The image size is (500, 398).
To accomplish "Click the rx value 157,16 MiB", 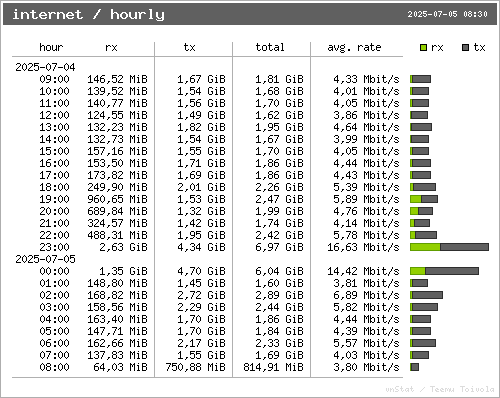I will coord(117,151).
